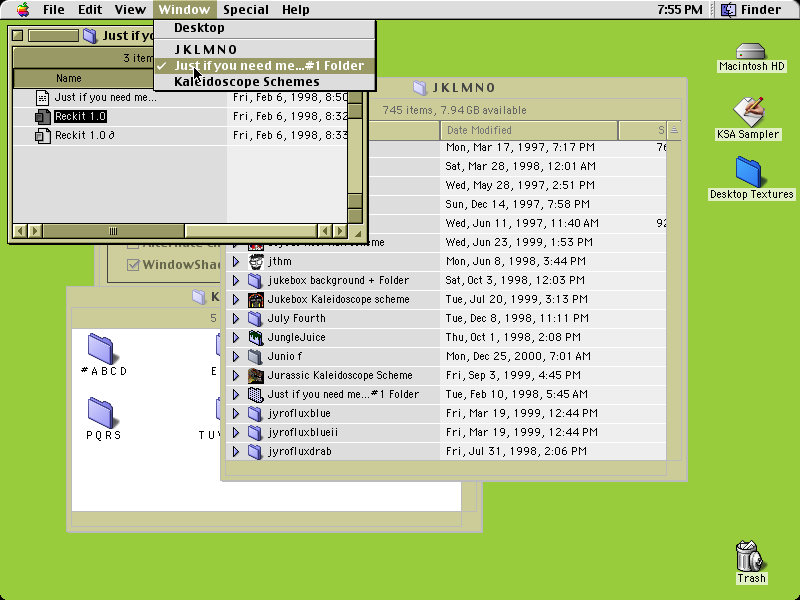Click the highlighted Reckit 1.0 file icon
The image size is (800, 600).
coord(43,117)
